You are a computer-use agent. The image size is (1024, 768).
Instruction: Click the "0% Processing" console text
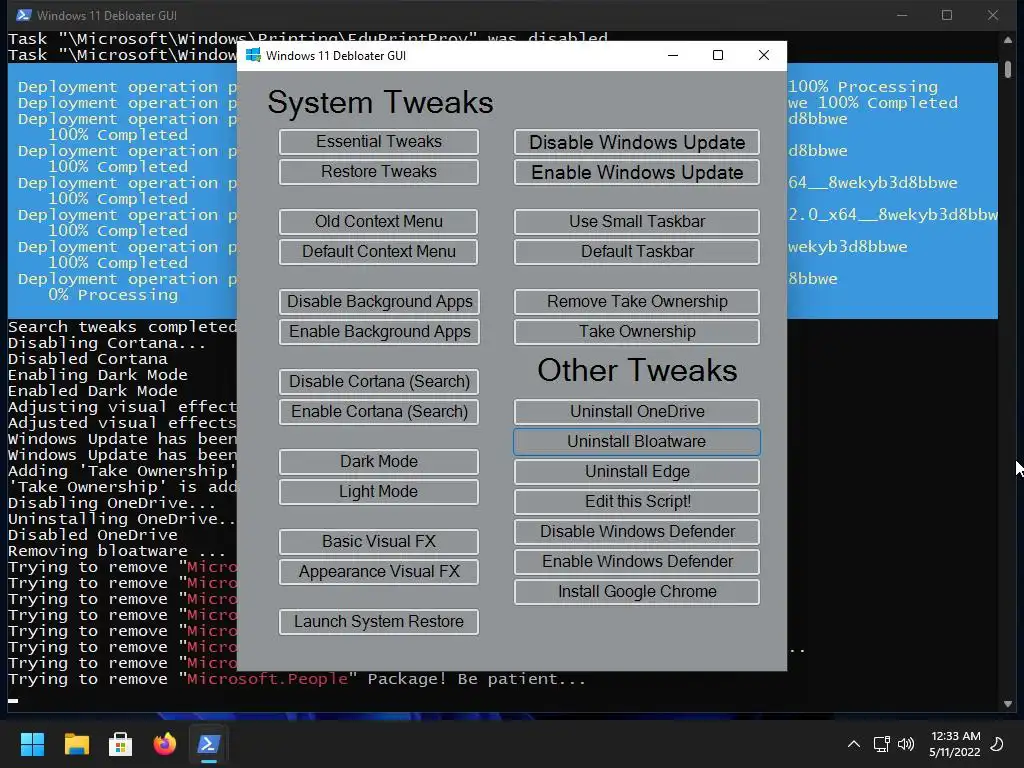point(113,295)
